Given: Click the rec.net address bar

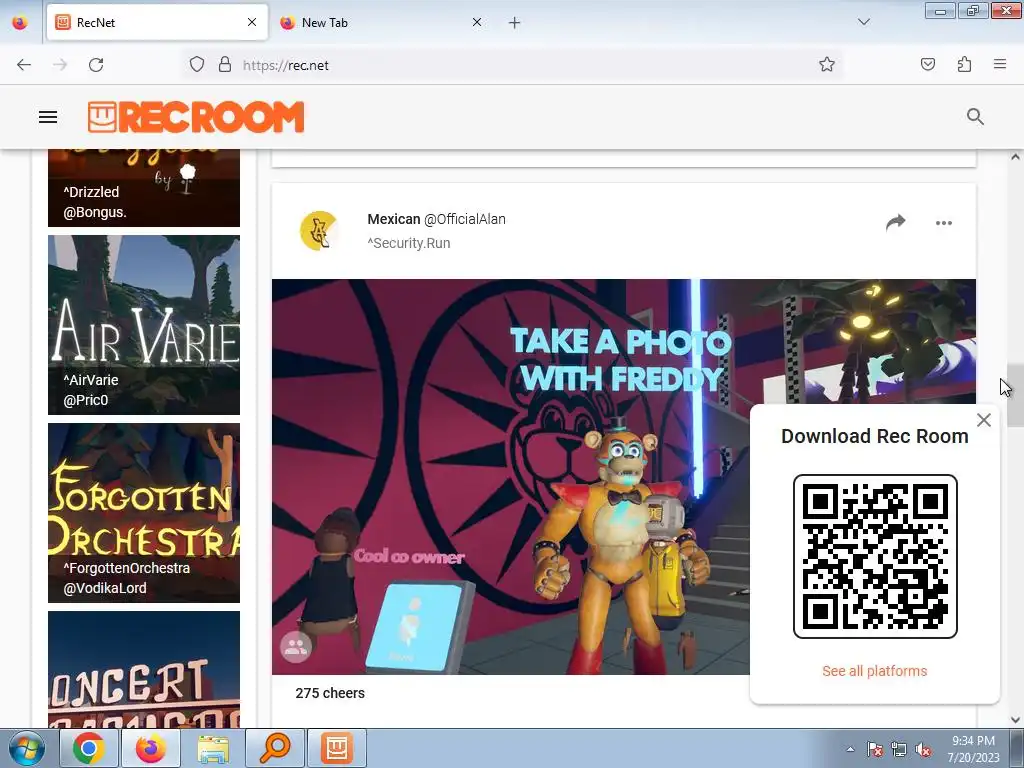Looking at the screenshot, I should tap(513, 65).
